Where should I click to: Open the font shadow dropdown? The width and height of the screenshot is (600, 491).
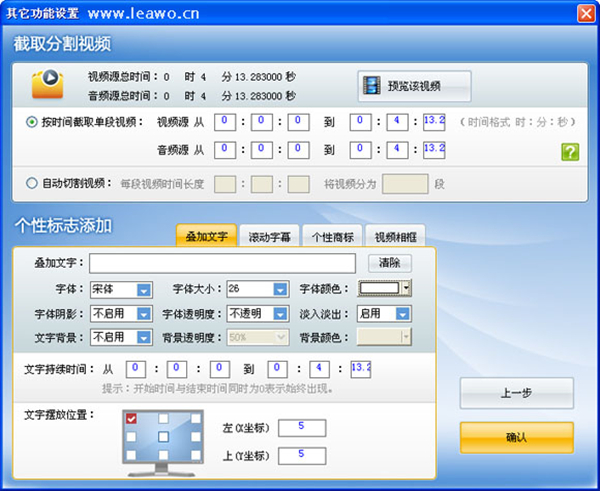[121, 314]
